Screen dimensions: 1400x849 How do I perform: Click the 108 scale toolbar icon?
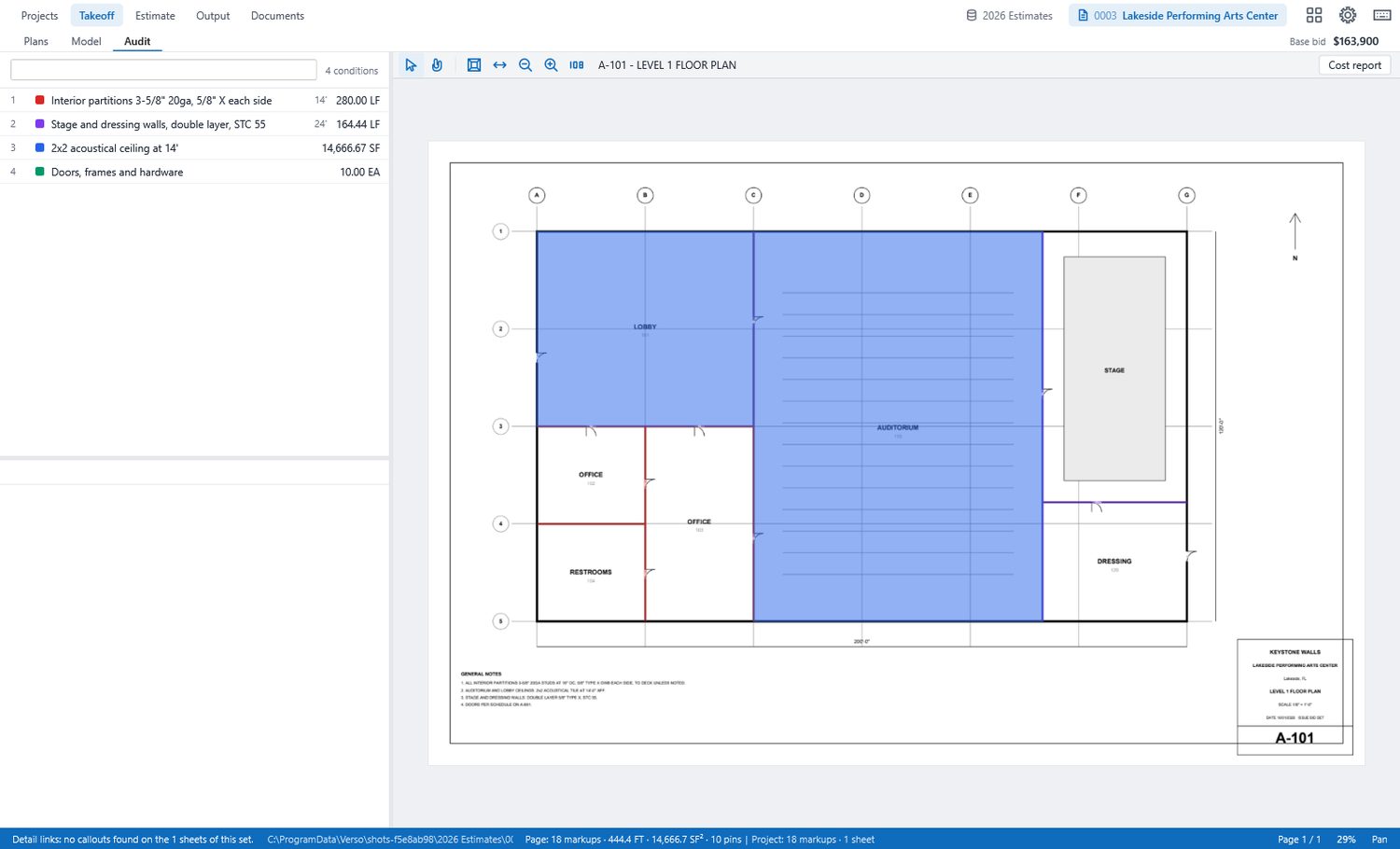tap(577, 65)
